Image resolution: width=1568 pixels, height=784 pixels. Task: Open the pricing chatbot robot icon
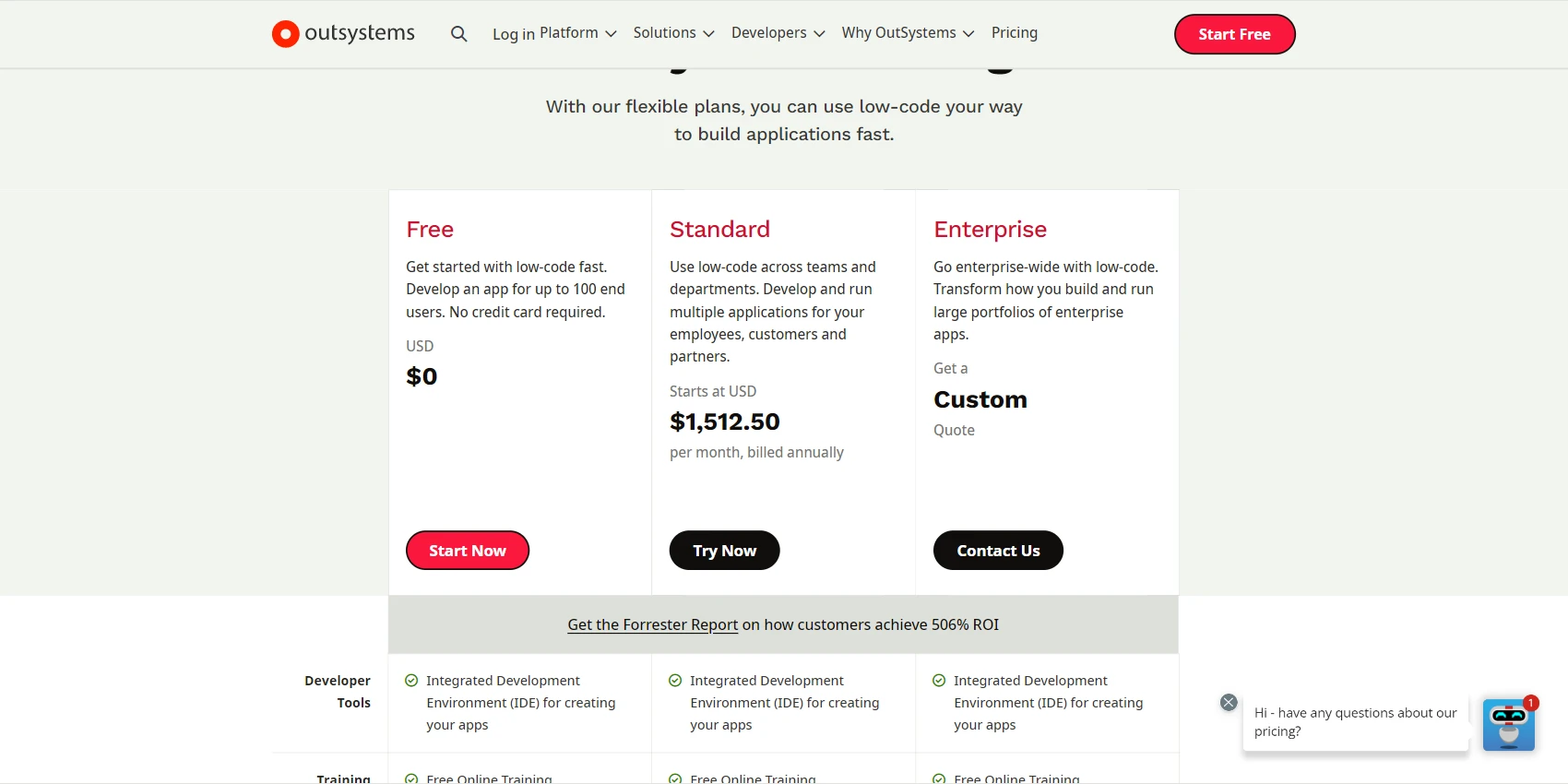[1509, 724]
